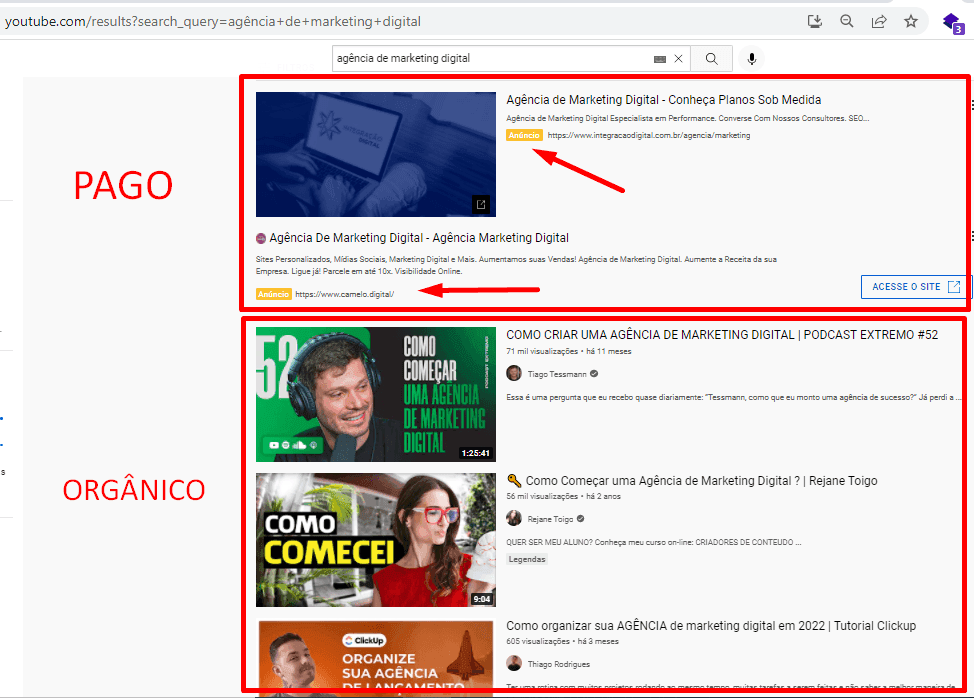974x698 pixels.
Task: Open the on-screen keyboard in search box
Action: coord(660,59)
